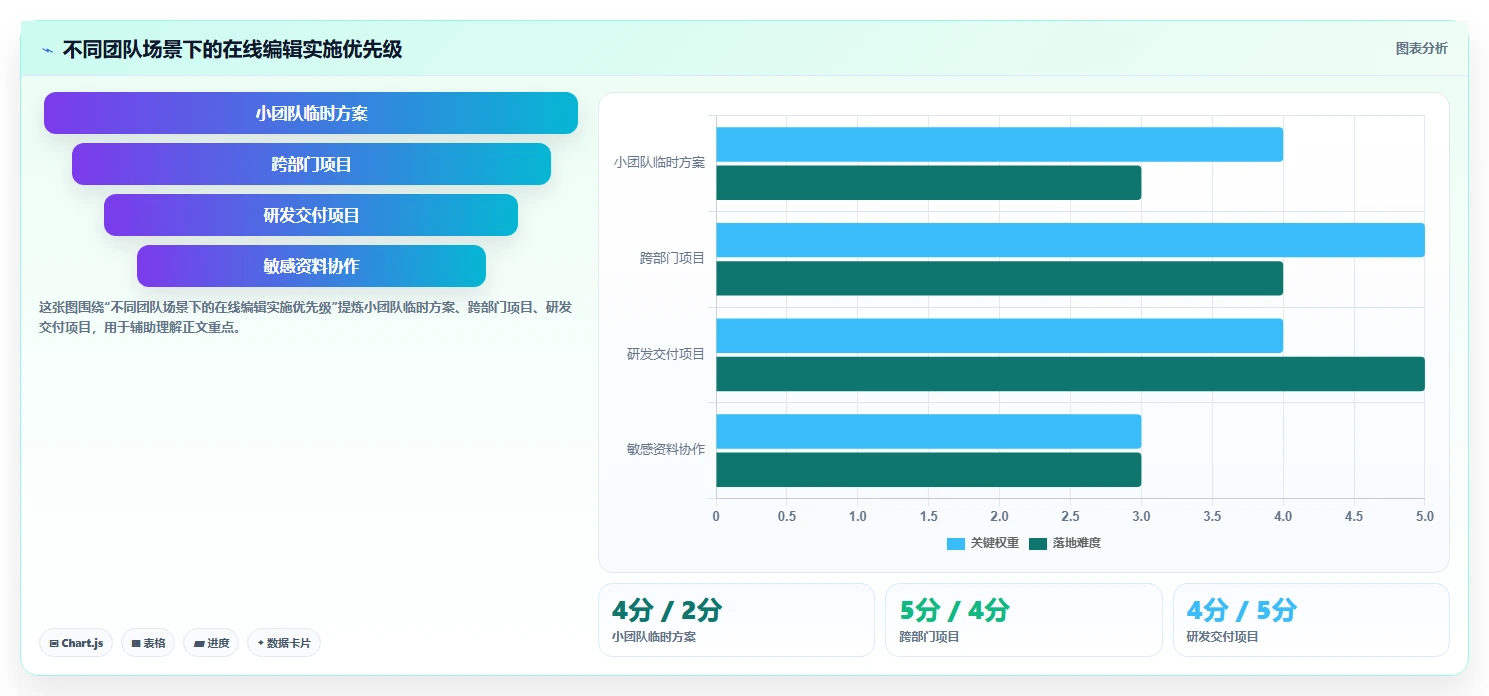The height and width of the screenshot is (696, 1489).
Task: Click 关键权重 bar for 跨部门项目
Action: [1070, 240]
